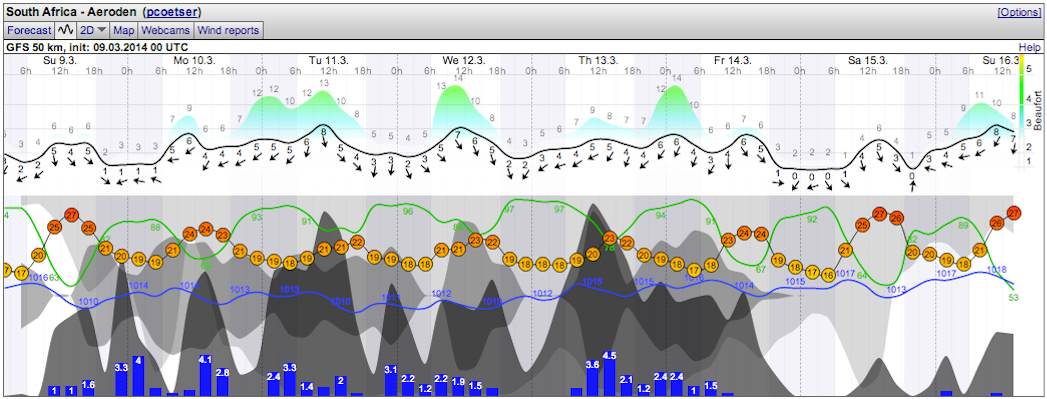
Task: Open the Wind reports tab
Action: 228,30
